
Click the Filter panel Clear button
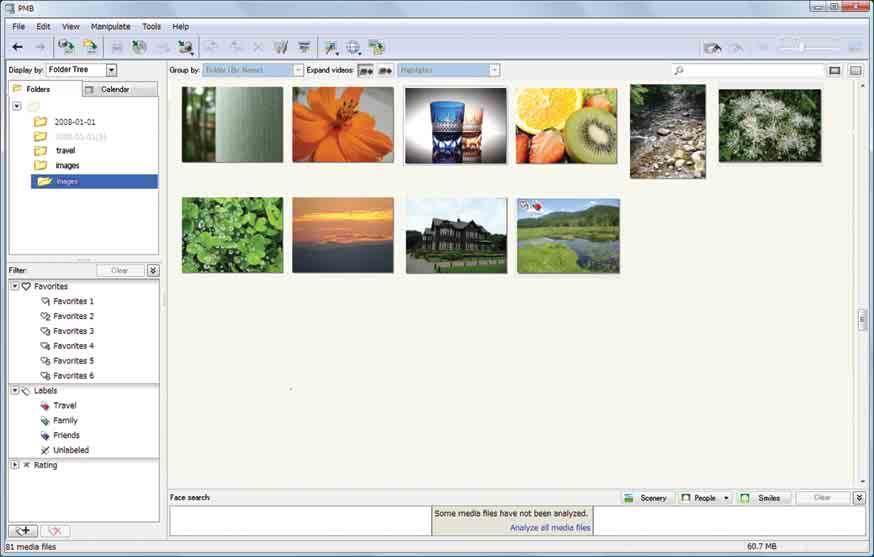point(120,270)
